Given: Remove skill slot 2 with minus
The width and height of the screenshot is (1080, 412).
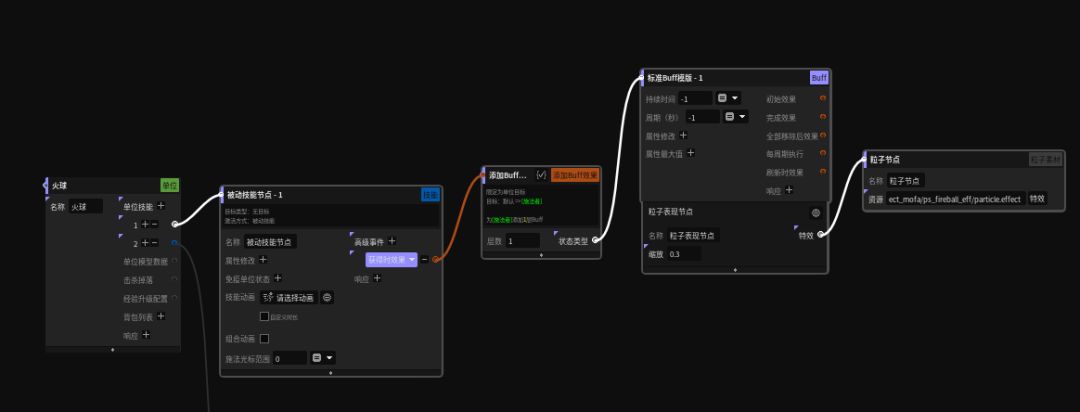Looking at the screenshot, I should coord(154,243).
